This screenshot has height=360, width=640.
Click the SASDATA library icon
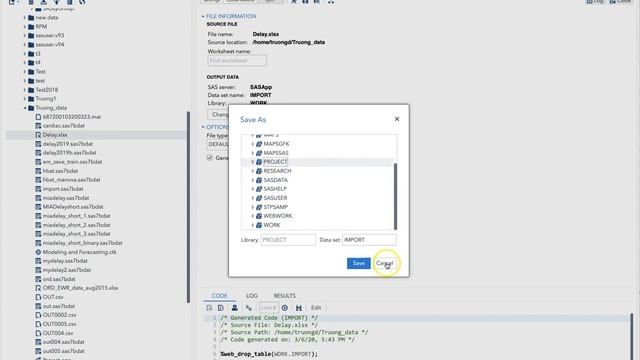click(x=259, y=180)
